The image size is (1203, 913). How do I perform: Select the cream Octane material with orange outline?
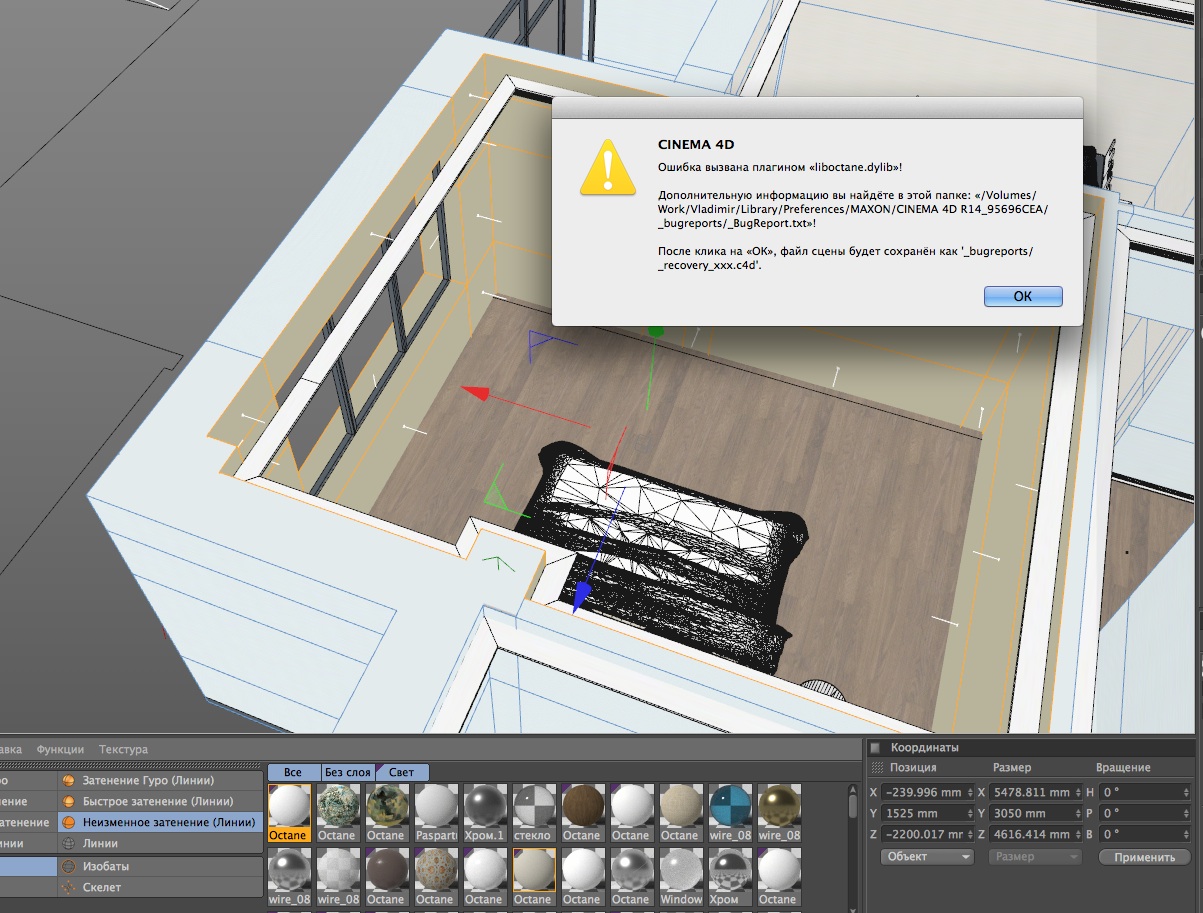[x=533, y=877]
